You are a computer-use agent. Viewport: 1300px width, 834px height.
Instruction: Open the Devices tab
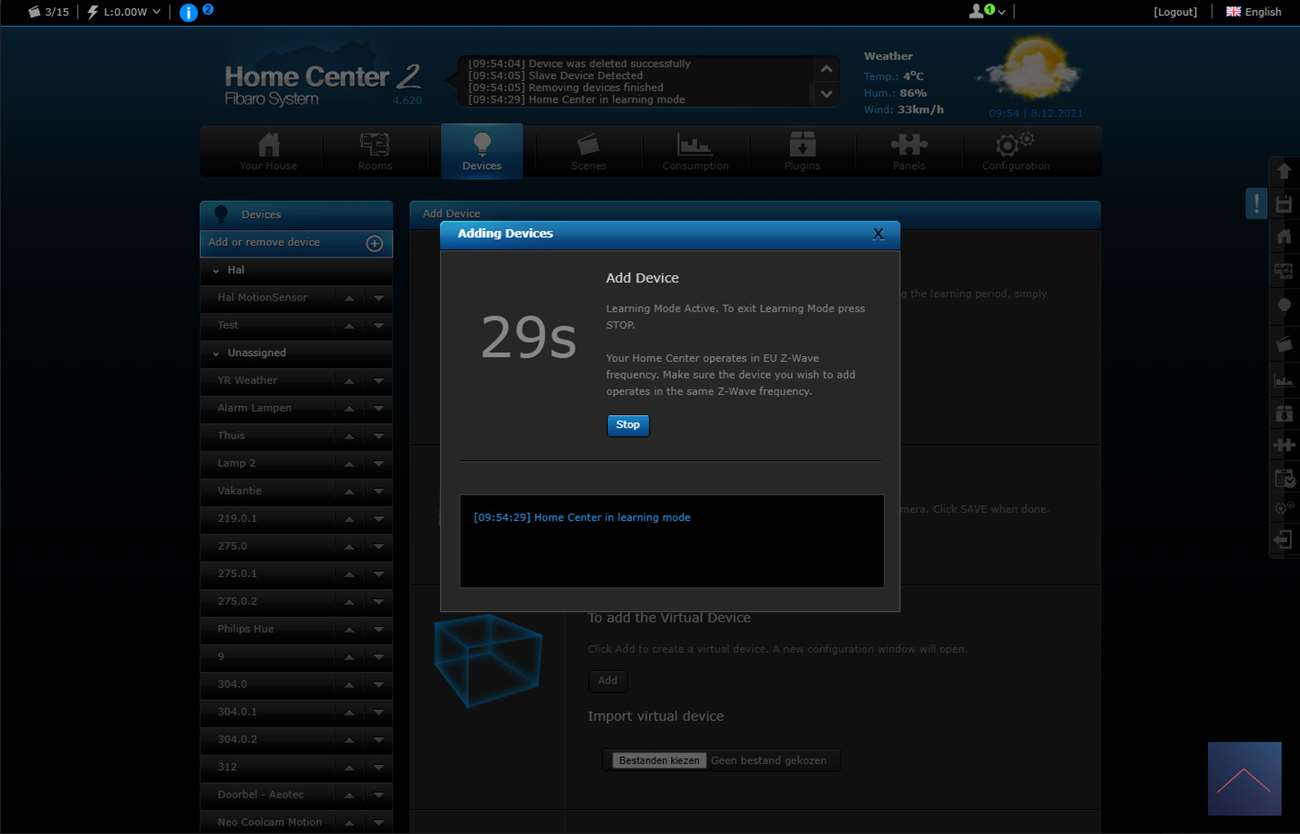pyautogui.click(x=482, y=152)
